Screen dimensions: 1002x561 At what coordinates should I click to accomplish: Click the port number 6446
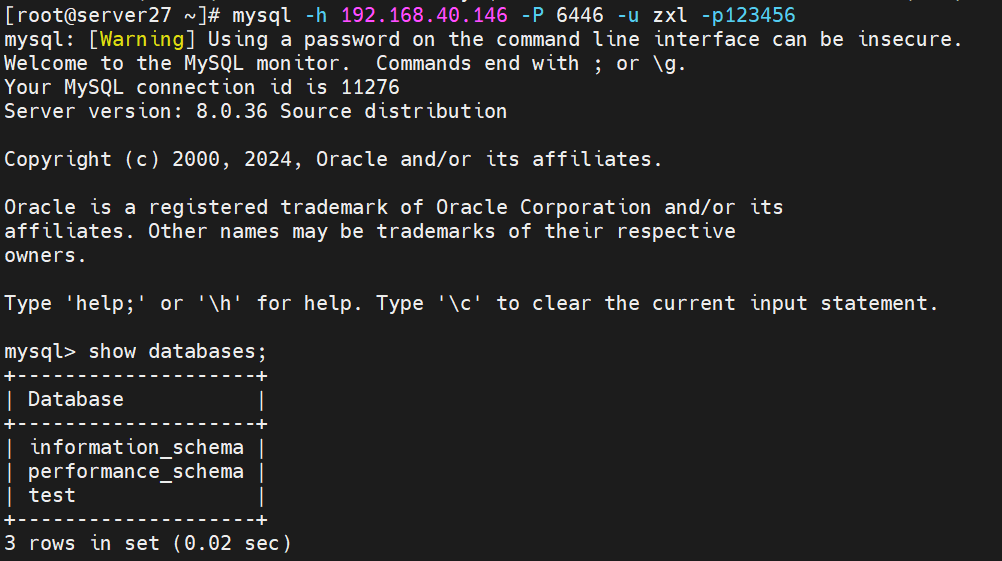pos(580,15)
